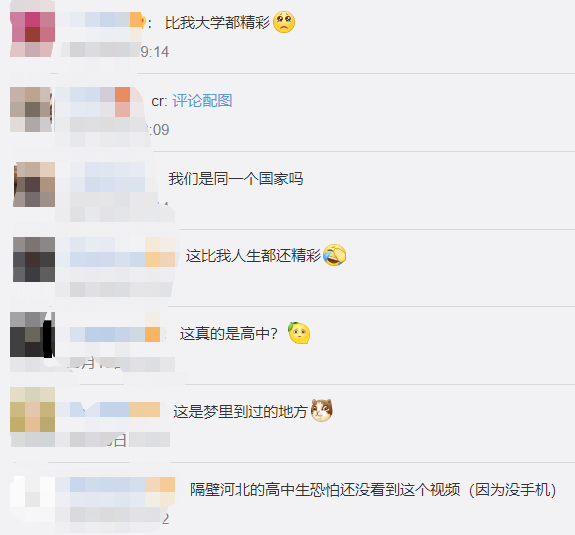Open avatar of 我们是同一个国家吗 commenter

coord(34,184)
